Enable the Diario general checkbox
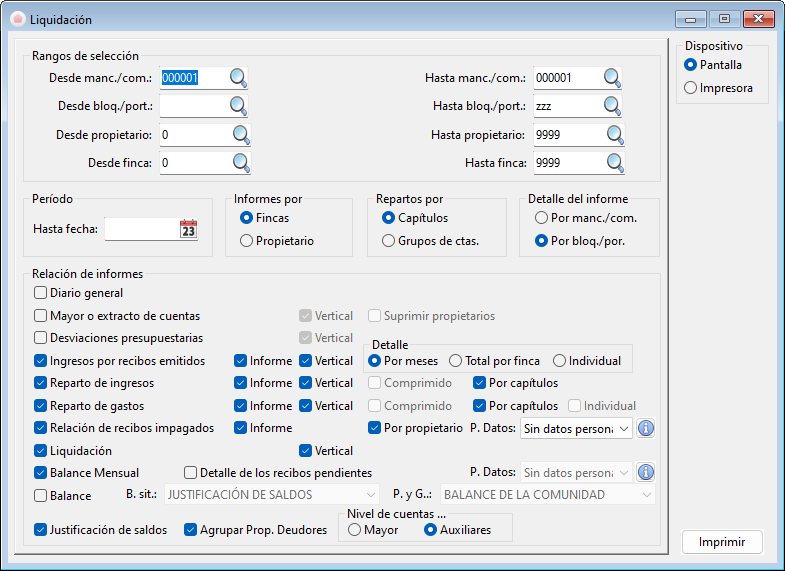The width and height of the screenshot is (785, 571). click(41, 293)
